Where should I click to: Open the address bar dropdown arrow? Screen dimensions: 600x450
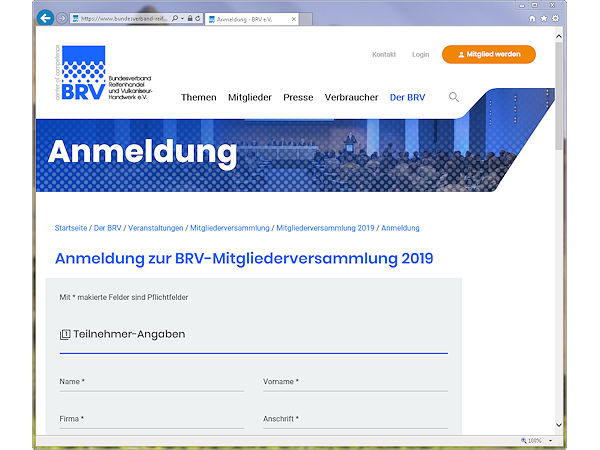182,18
